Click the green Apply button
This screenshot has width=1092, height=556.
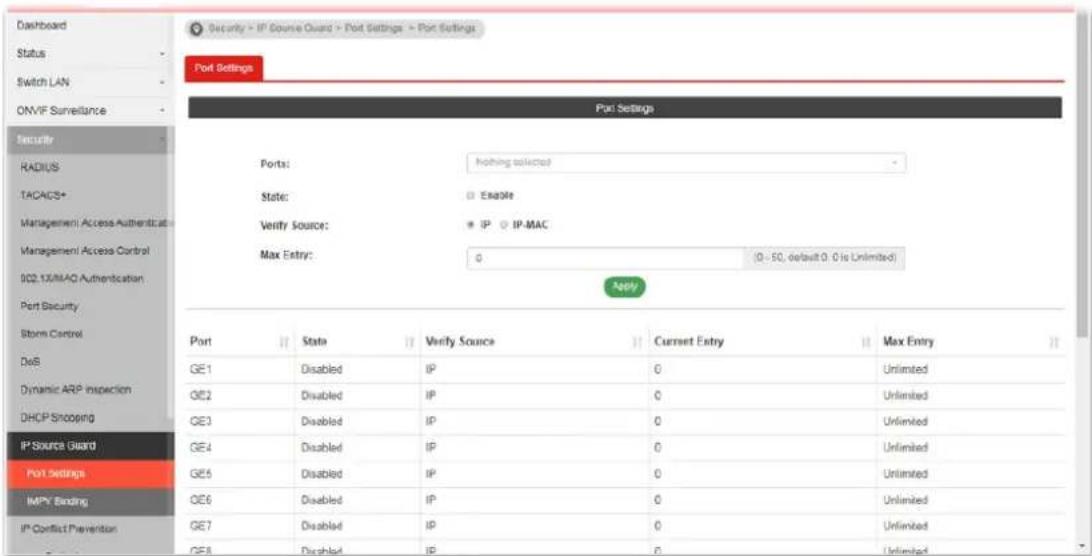point(625,287)
